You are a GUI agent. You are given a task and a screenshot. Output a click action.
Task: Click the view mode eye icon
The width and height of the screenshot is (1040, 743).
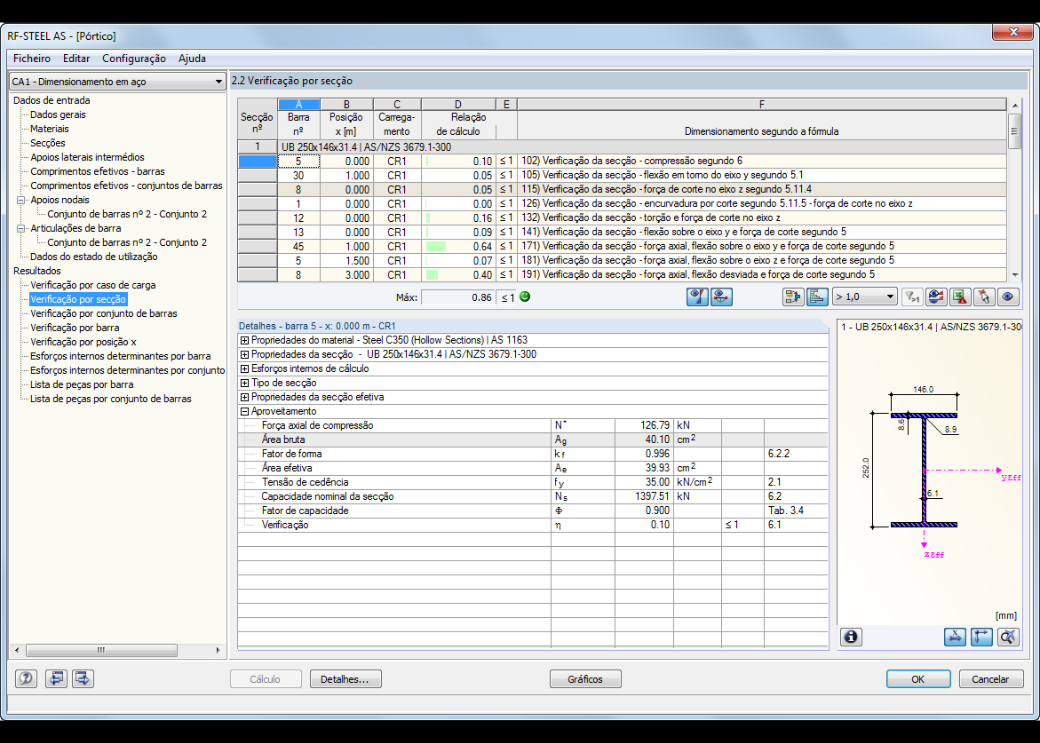pyautogui.click(x=1008, y=297)
